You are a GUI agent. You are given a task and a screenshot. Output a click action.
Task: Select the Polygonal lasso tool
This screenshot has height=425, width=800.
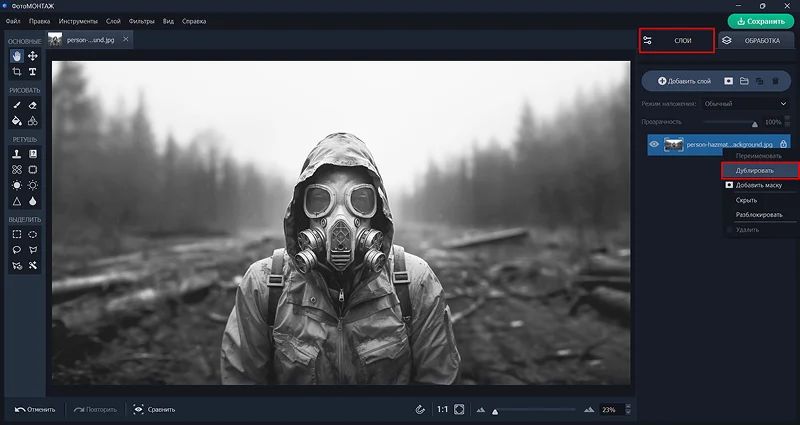pyautogui.click(x=33, y=250)
